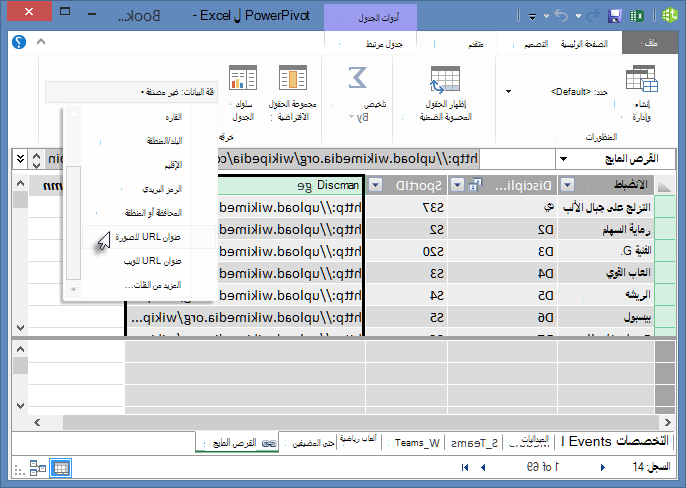Open the S_Teams sheet tab
The height and width of the screenshot is (488, 686).
click(474, 443)
